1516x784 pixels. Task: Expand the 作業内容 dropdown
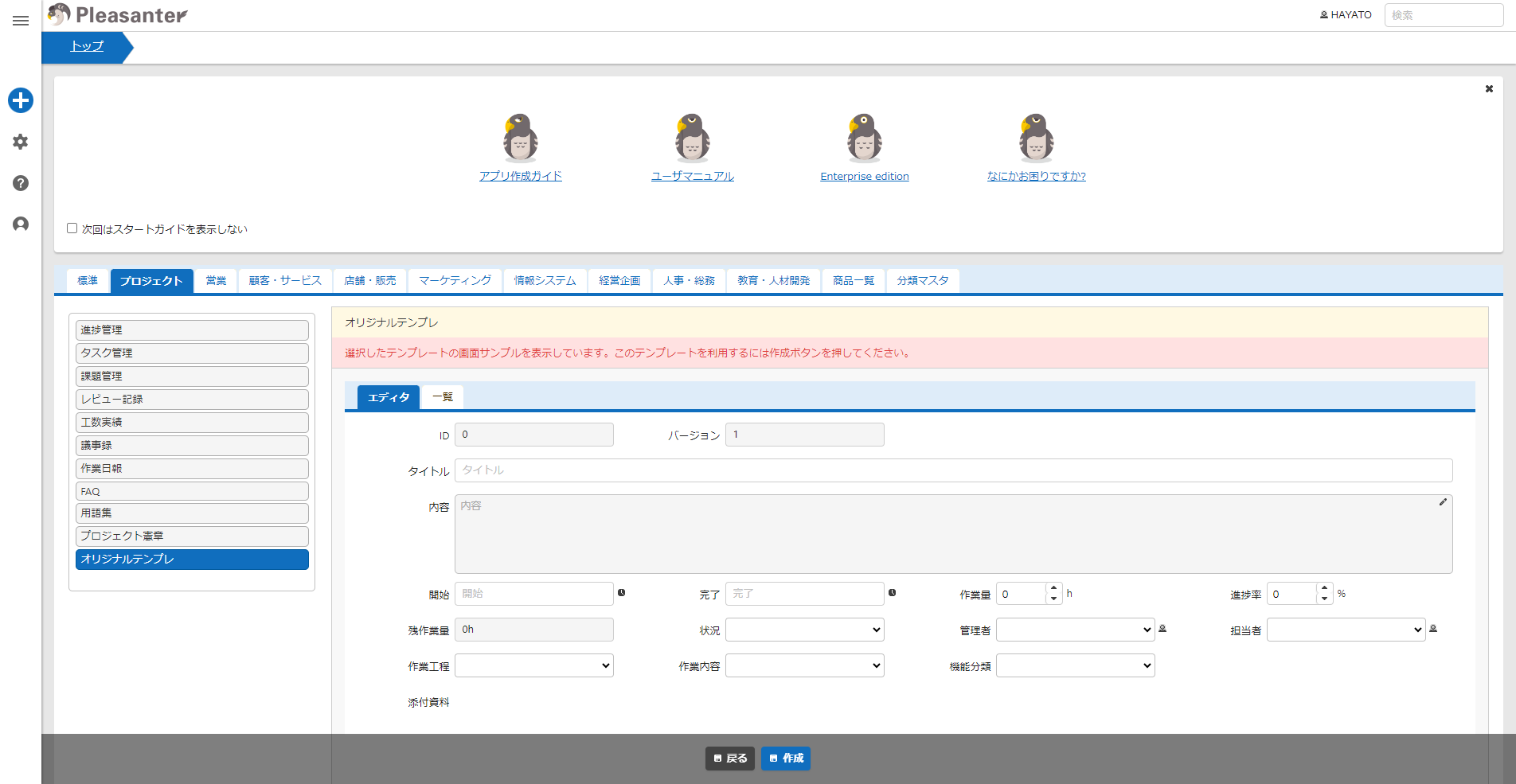click(805, 665)
